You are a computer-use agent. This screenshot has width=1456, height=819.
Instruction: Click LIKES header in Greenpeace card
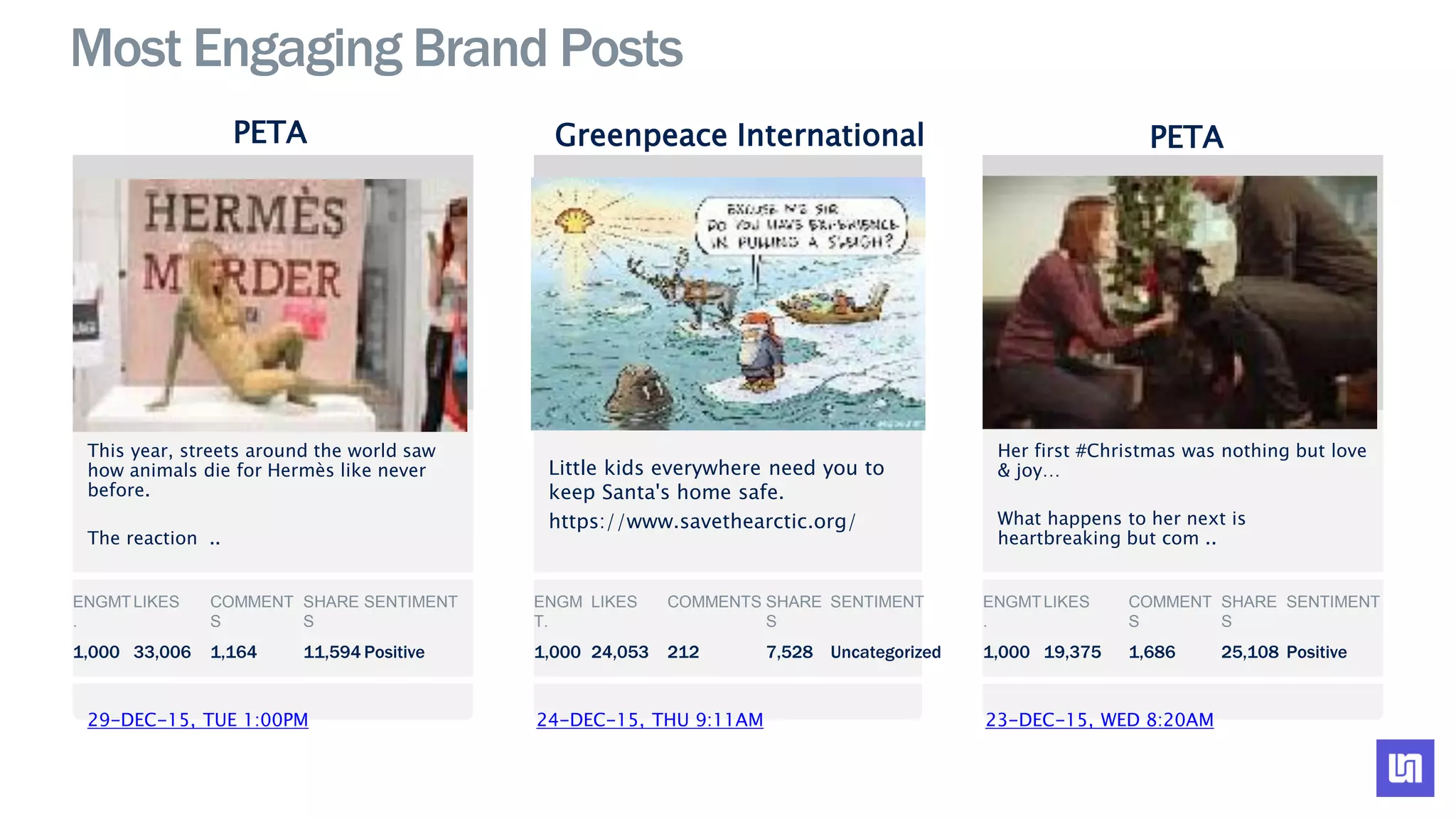(x=614, y=601)
